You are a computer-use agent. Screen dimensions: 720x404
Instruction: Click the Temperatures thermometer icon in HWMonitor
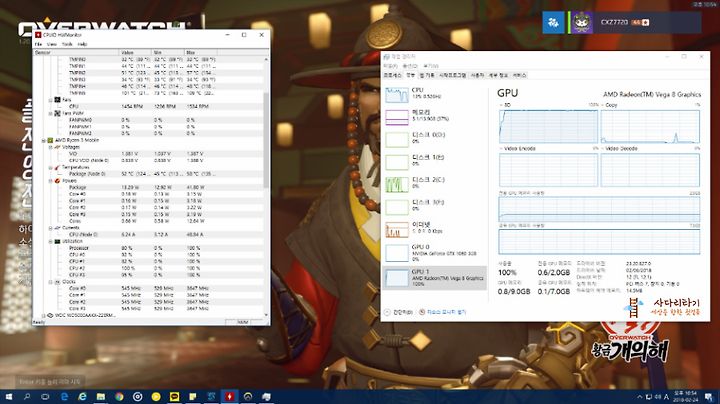click(57, 167)
